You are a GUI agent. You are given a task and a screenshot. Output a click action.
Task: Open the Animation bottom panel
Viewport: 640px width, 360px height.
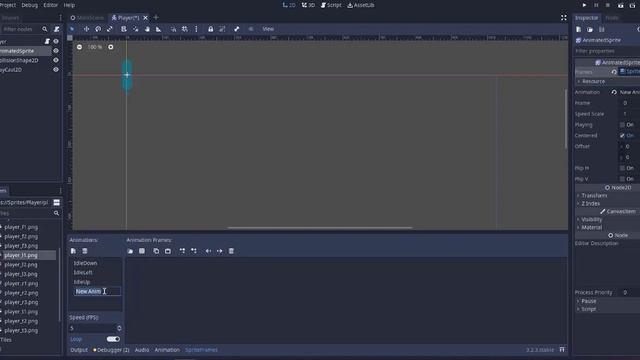click(x=167, y=350)
